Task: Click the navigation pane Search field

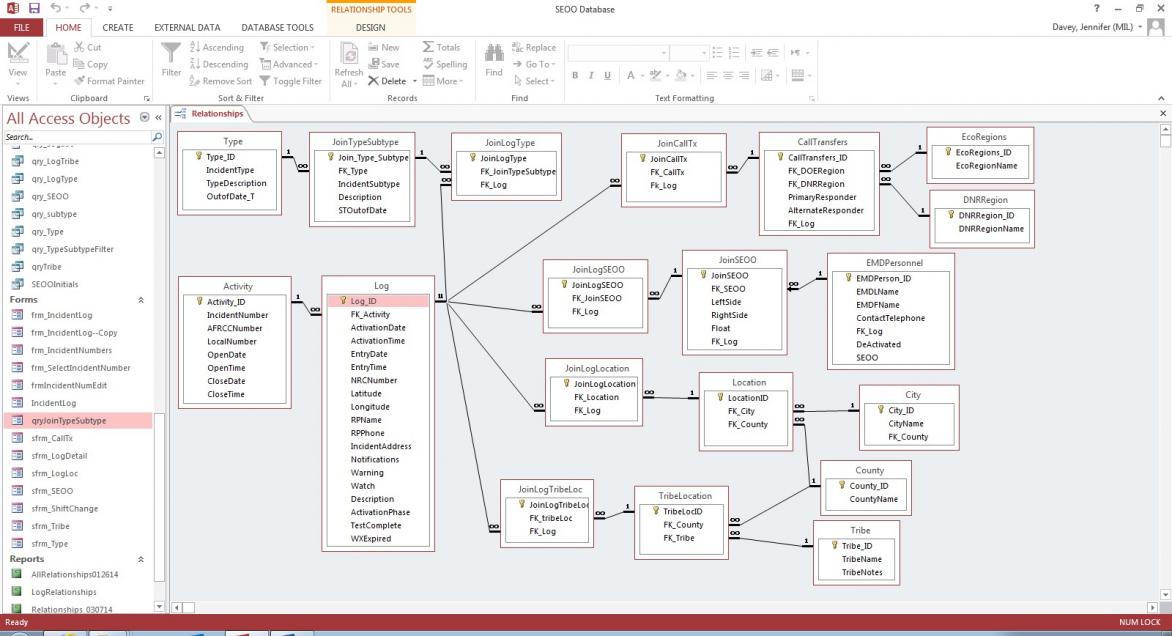Action: [77, 137]
